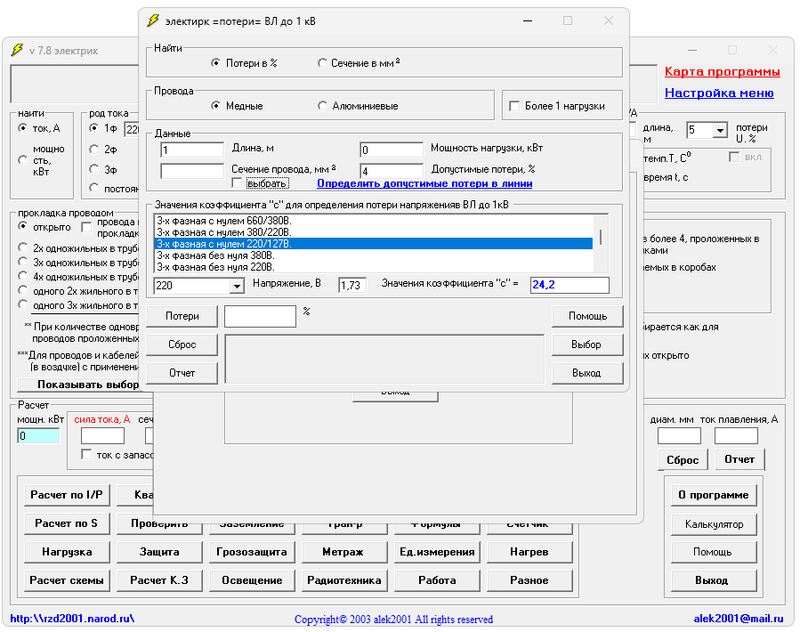Click the Выход button in потери window
Viewport: 800px width, 632px height.
588,373
